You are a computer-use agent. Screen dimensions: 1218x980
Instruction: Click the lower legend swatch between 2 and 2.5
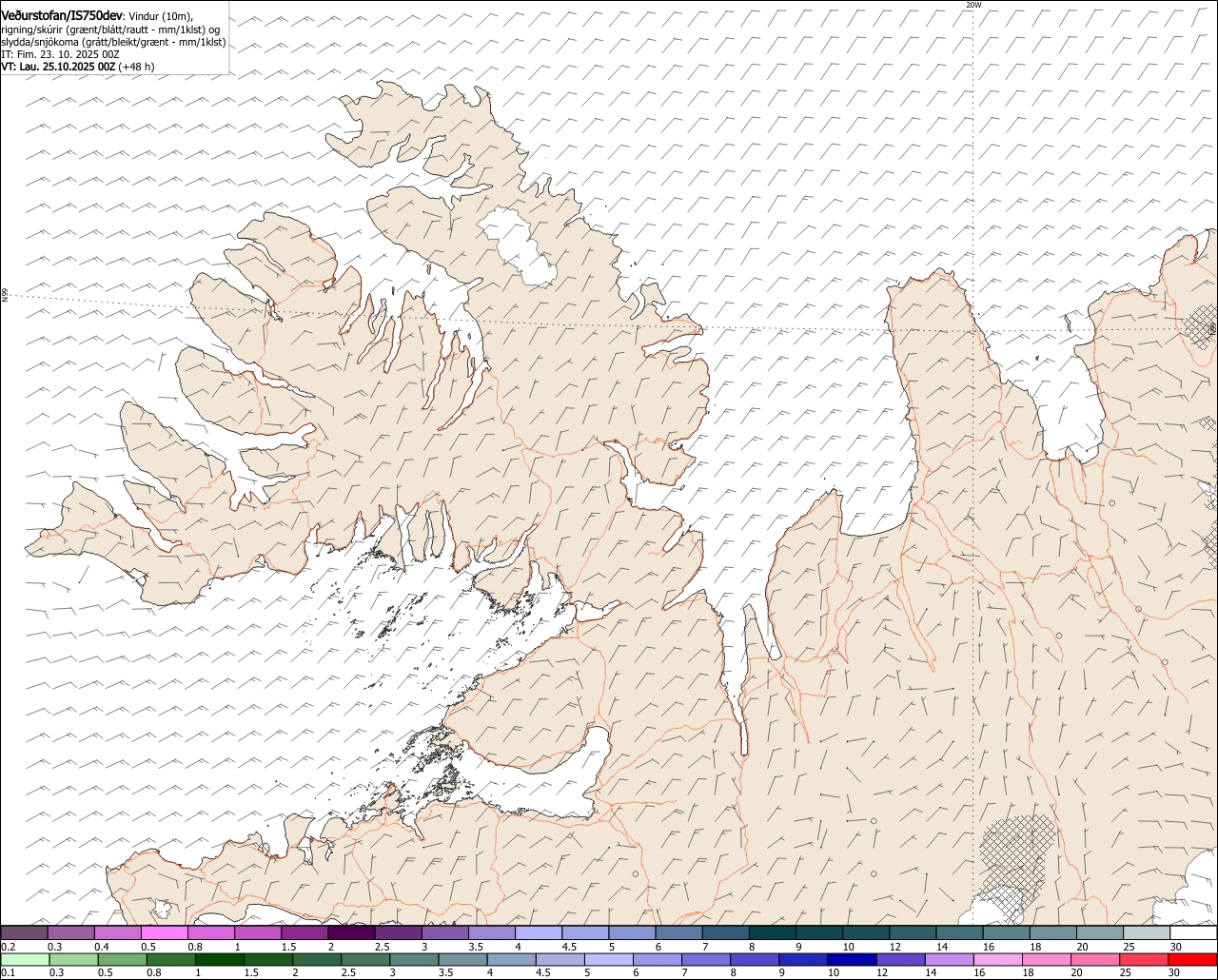317,959
